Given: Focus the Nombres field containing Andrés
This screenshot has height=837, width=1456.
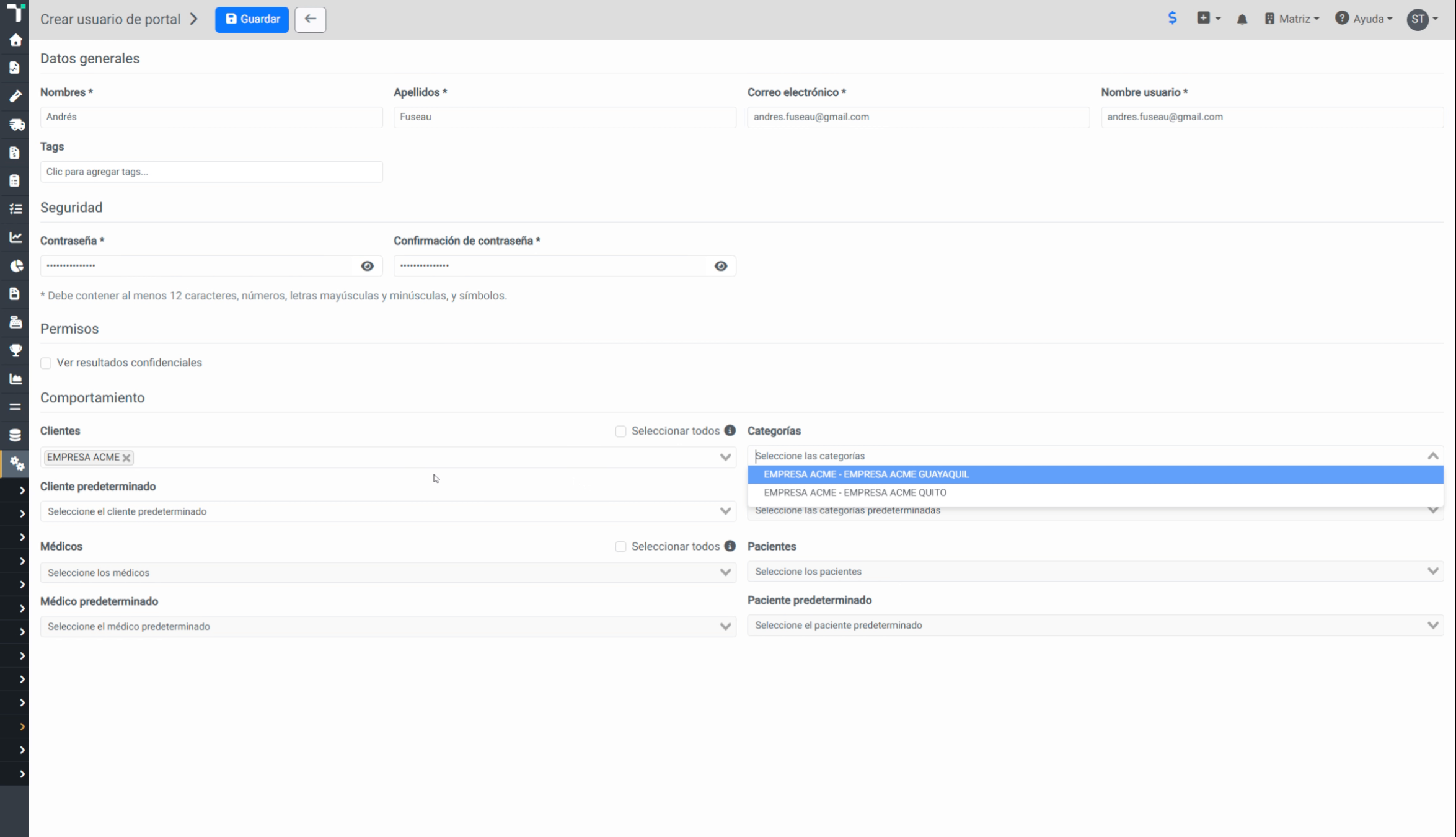Looking at the screenshot, I should tap(211, 117).
